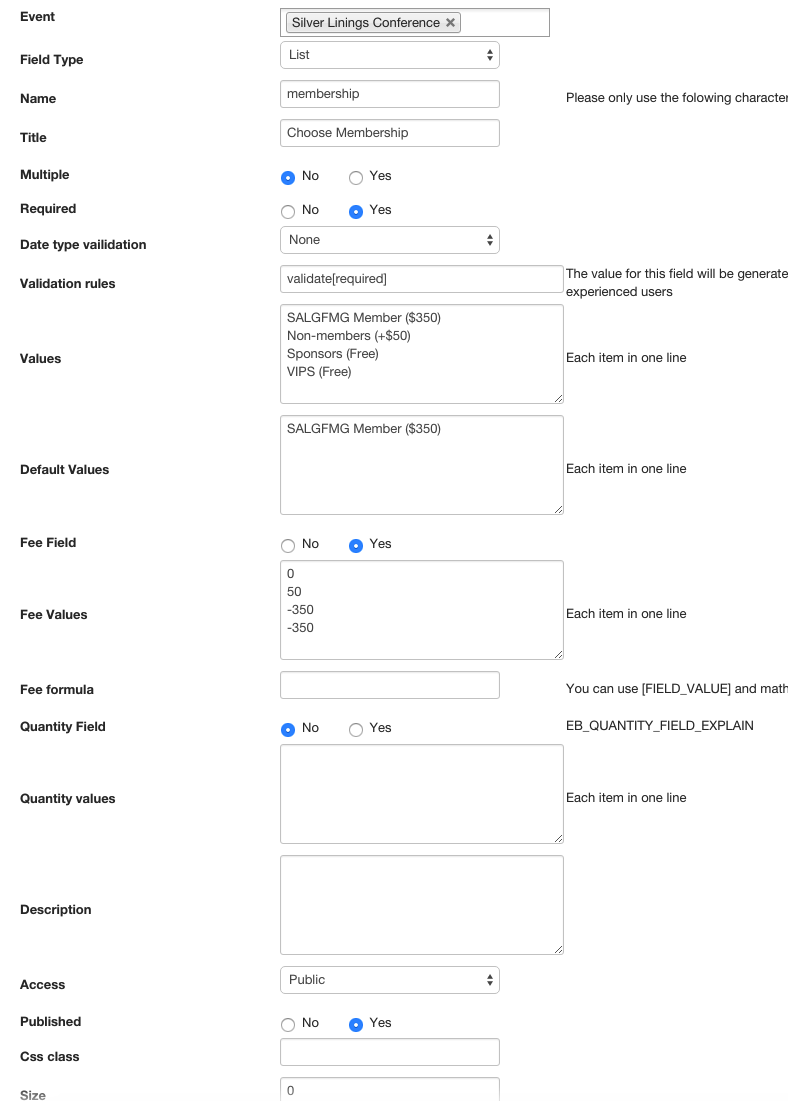Image resolution: width=788 pixels, height=1101 pixels.
Task: Click inside the Description text area
Action: pyautogui.click(x=421, y=905)
